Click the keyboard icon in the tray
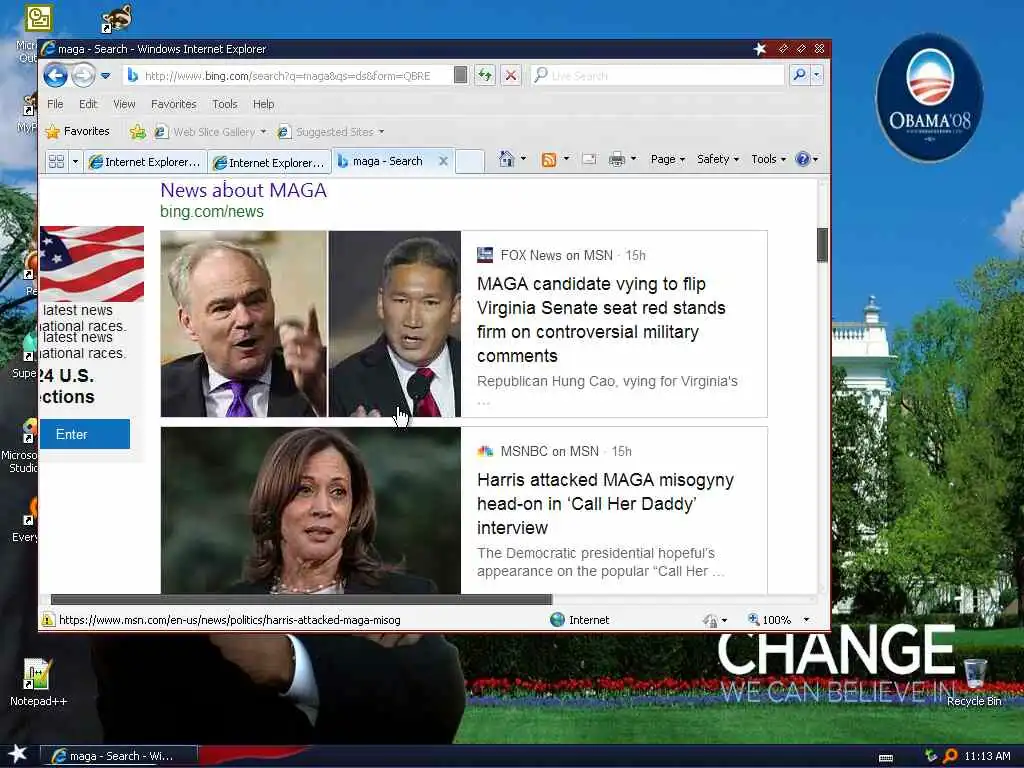Viewport: 1024px width, 768px height. [886, 758]
